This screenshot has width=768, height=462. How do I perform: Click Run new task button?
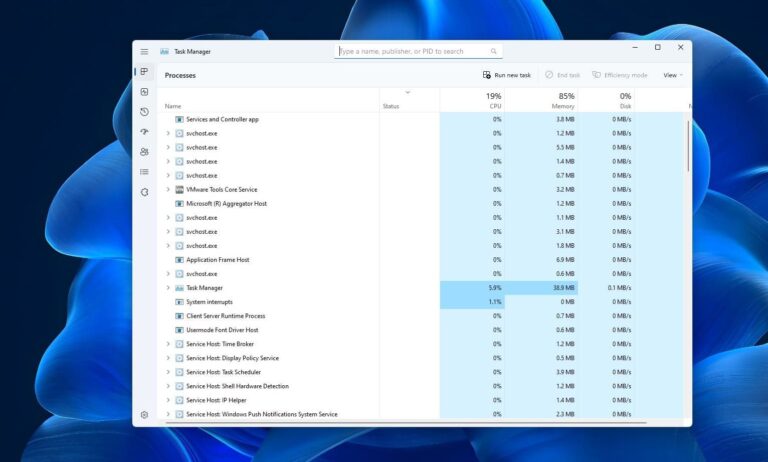507,75
